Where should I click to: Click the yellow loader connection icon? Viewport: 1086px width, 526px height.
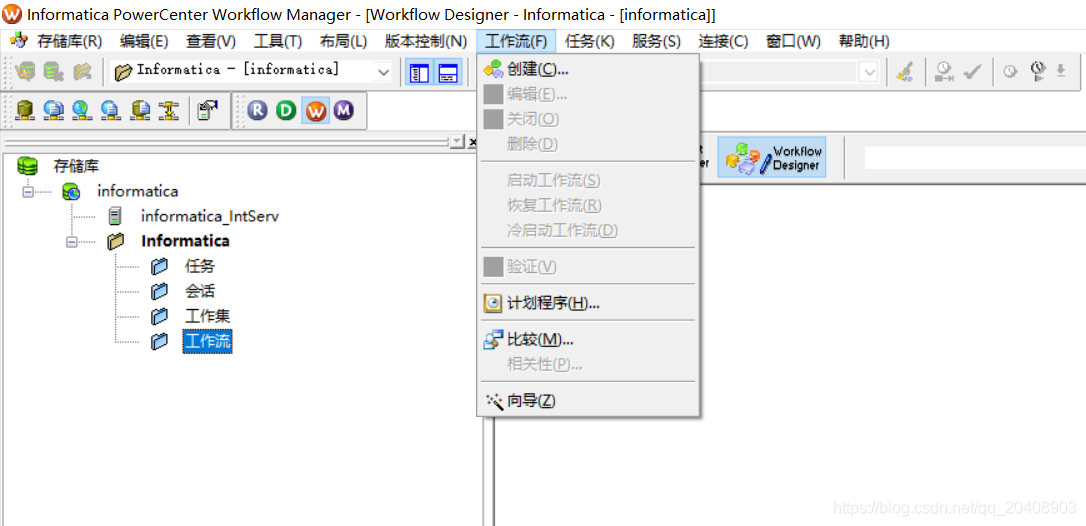point(168,110)
